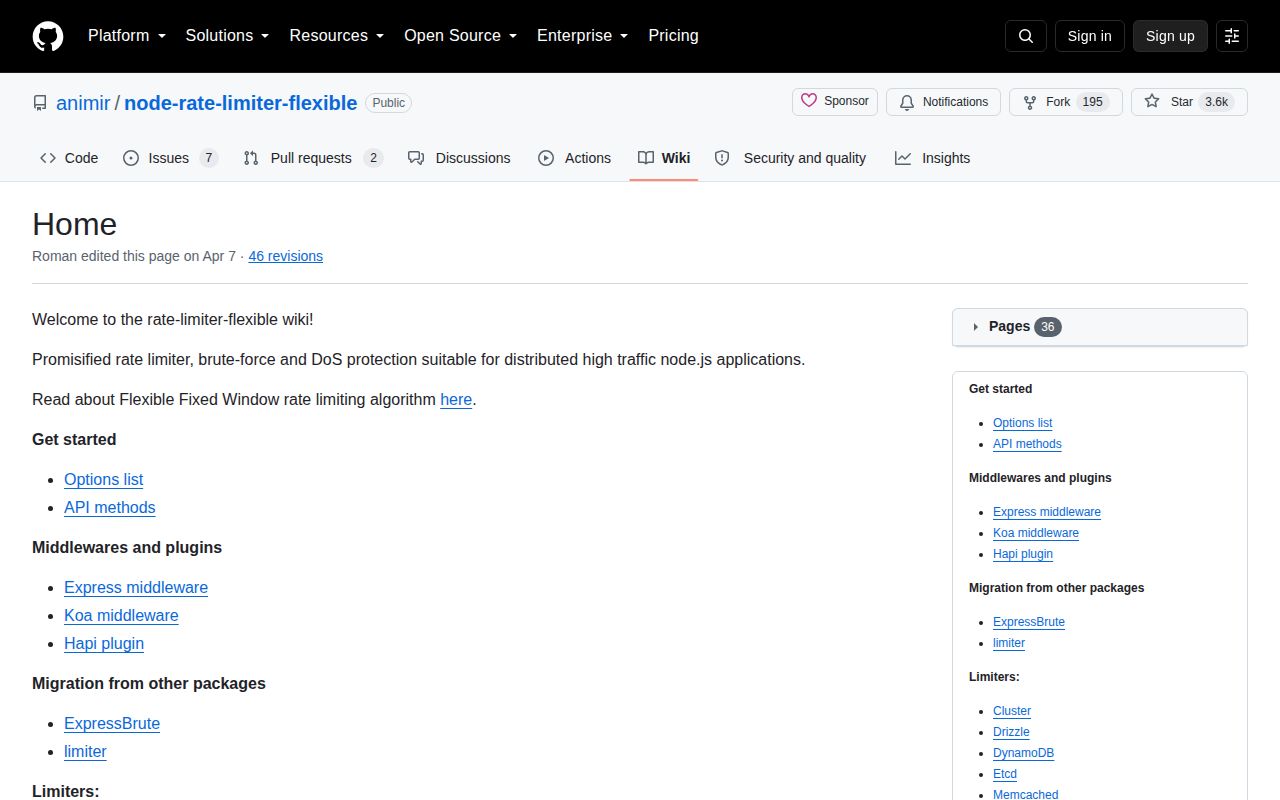Open ExpressBrute in main content
Viewport: 1280px width, 800px height.
point(112,723)
